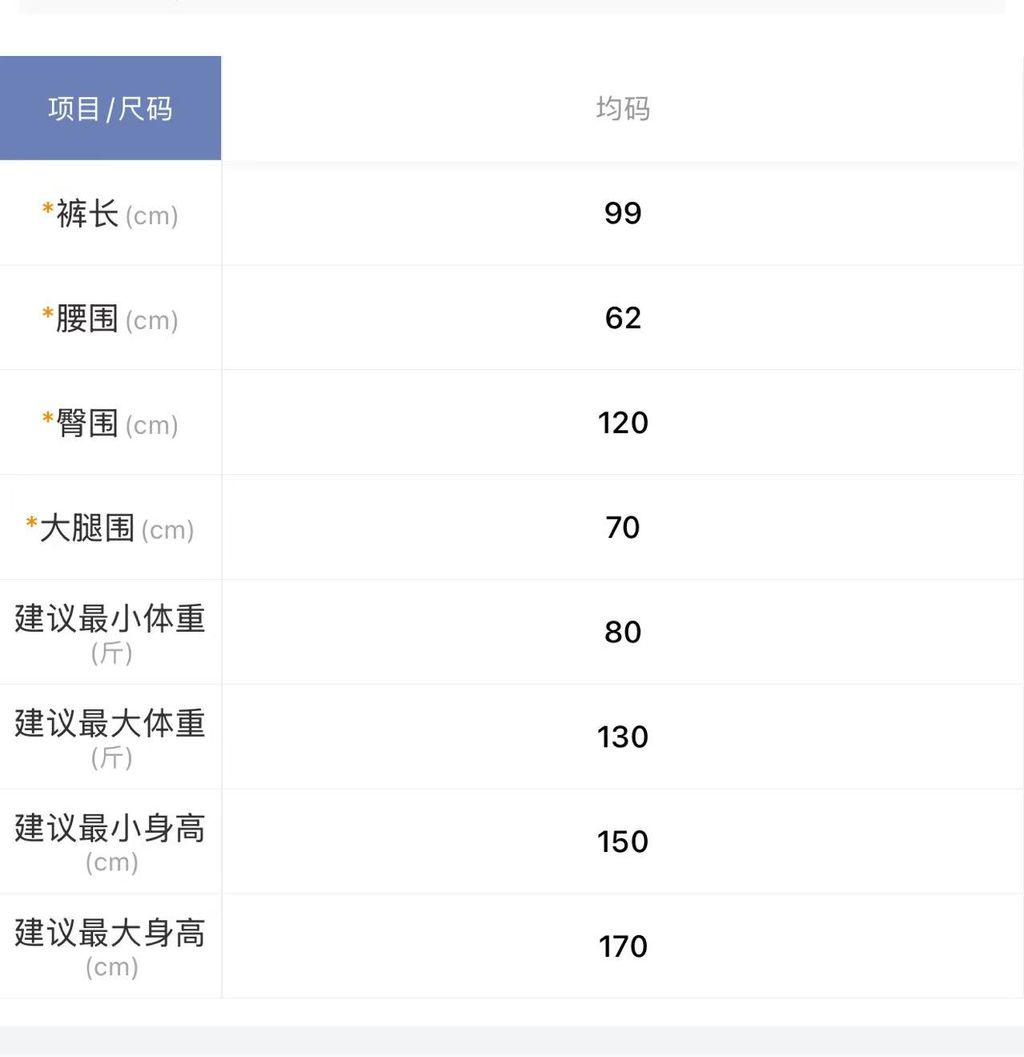Click the minimum height value 150
This screenshot has width=1024, height=1057.
pyautogui.click(x=622, y=842)
